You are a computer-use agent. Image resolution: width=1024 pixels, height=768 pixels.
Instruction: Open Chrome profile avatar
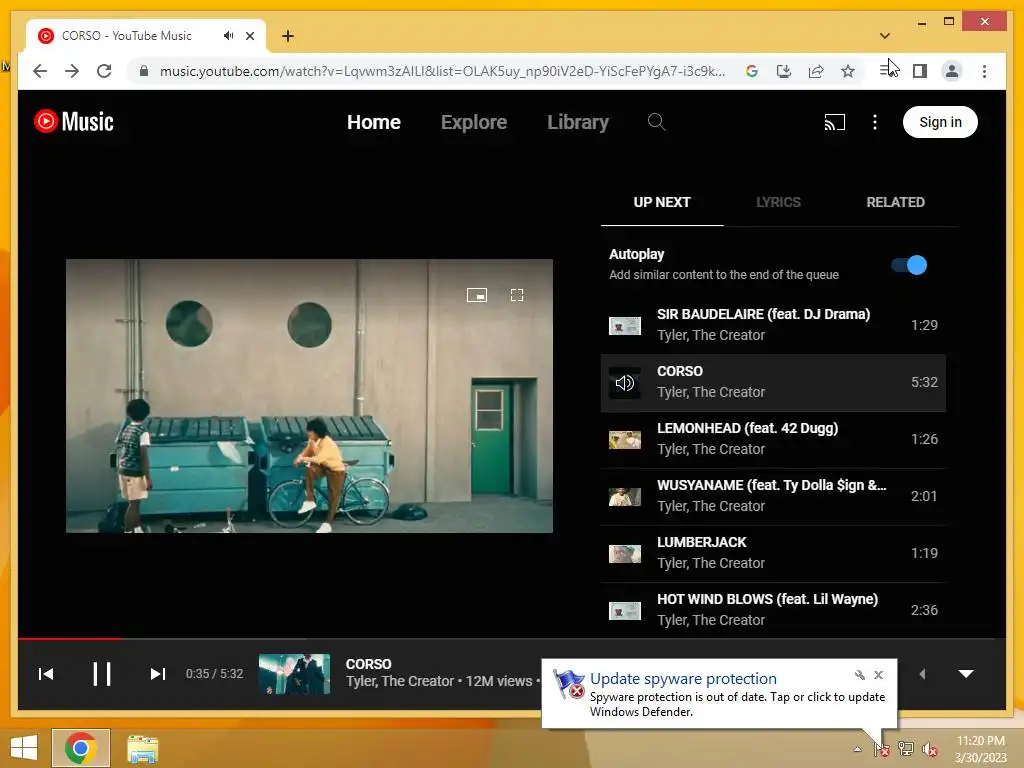(x=952, y=71)
